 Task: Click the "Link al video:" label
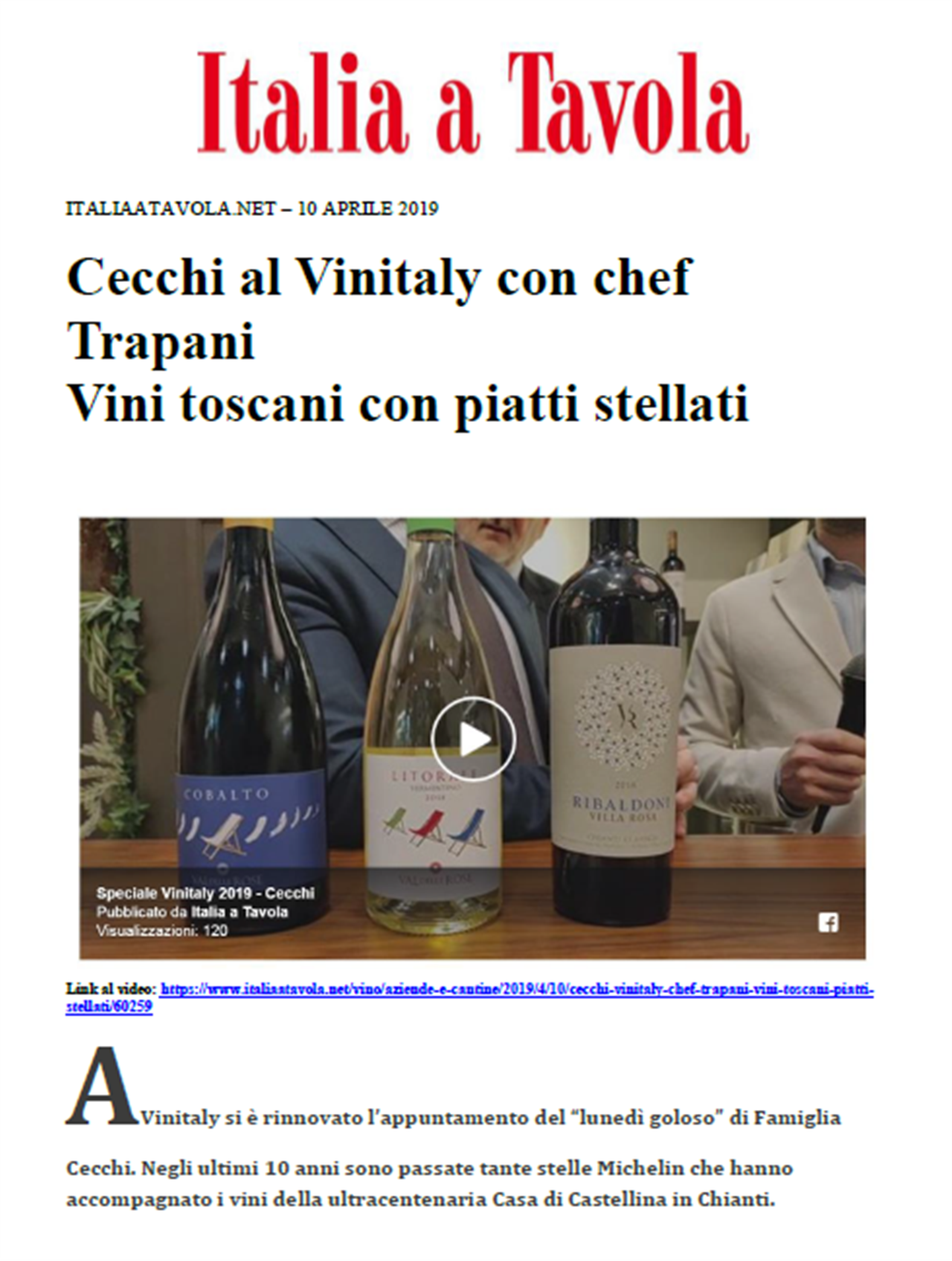[x=111, y=989]
